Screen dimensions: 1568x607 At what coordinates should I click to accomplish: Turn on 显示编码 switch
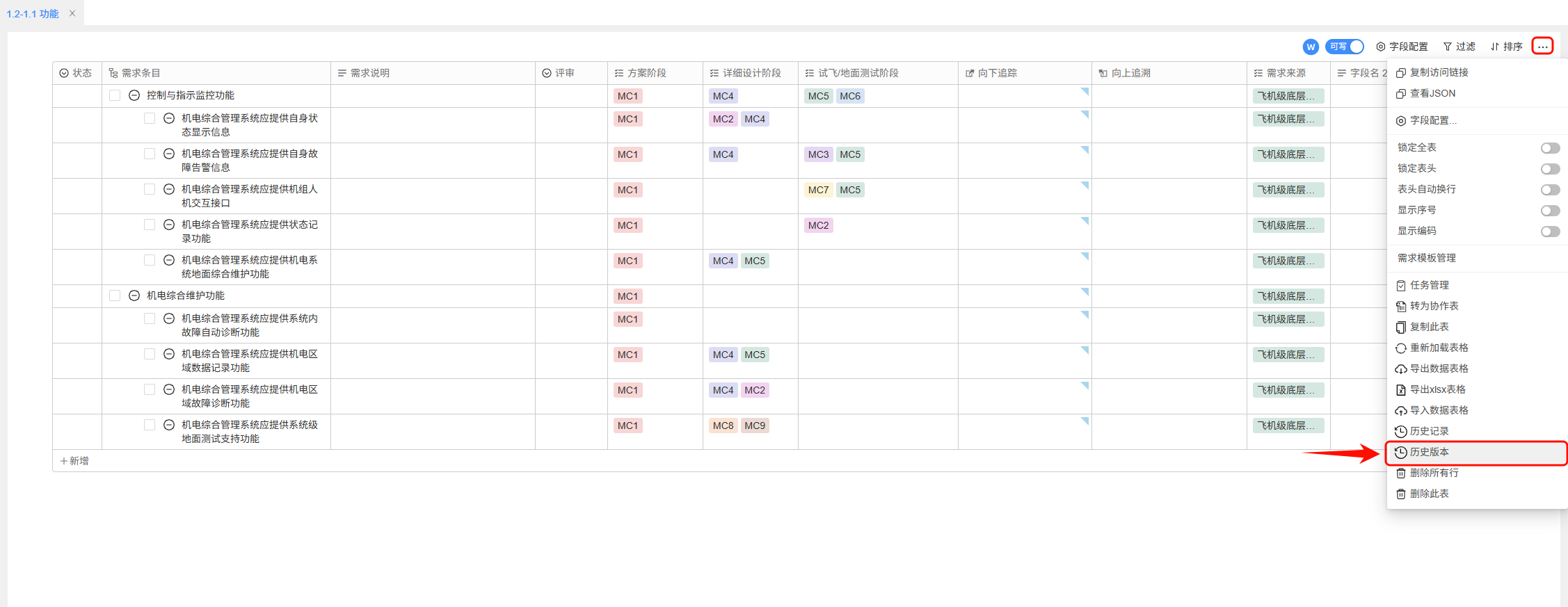pyautogui.click(x=1550, y=231)
